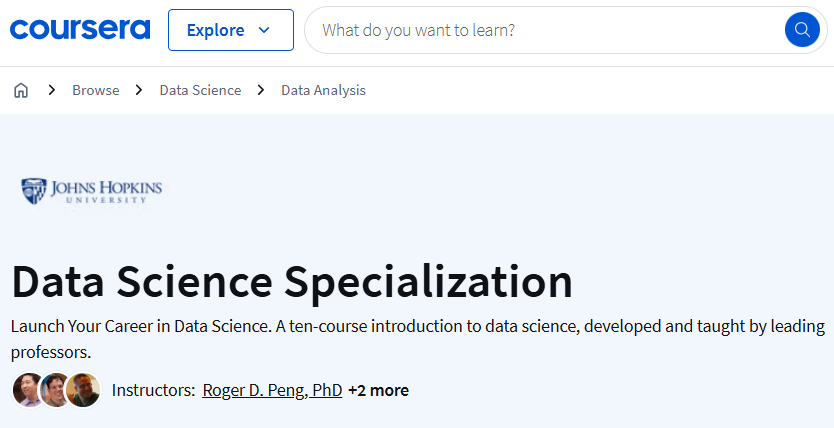The image size is (834, 428).
Task: Select the middle instructor avatar photo
Action: (x=56, y=390)
